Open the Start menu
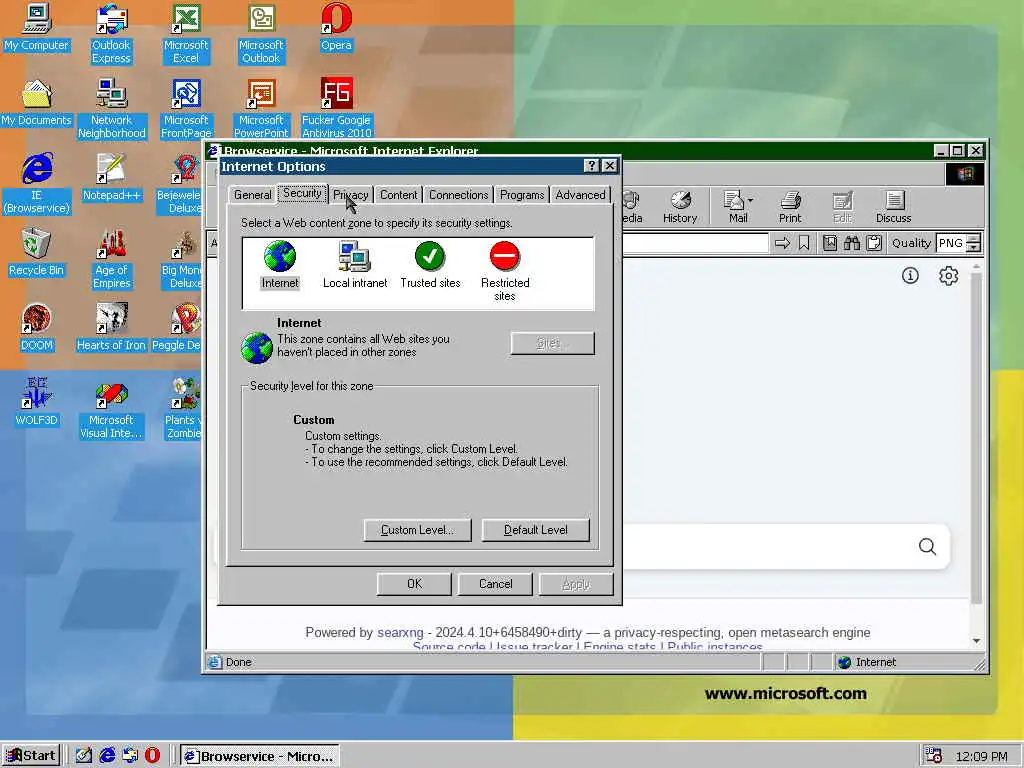The width and height of the screenshot is (1024, 768). [x=31, y=756]
